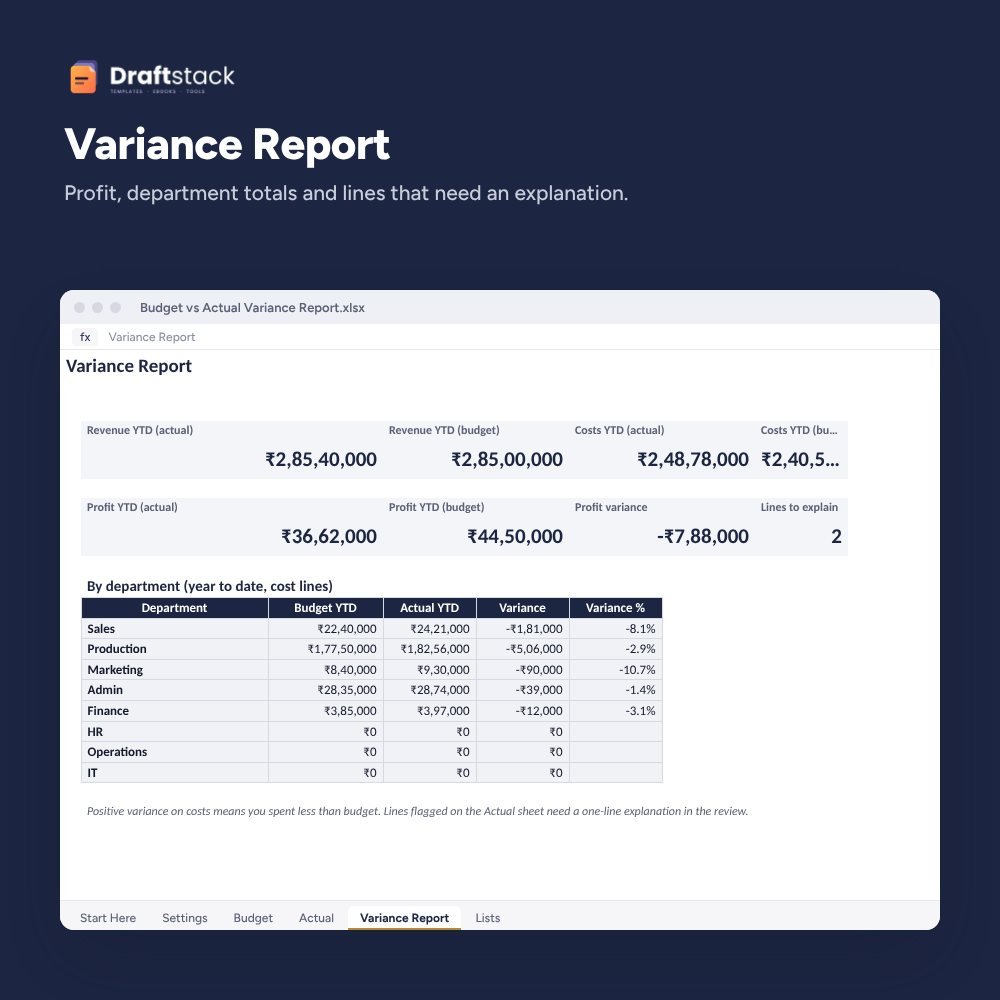The height and width of the screenshot is (1000, 1000).
Task: Click the Profit YTD (budget) label
Action: coord(436,508)
